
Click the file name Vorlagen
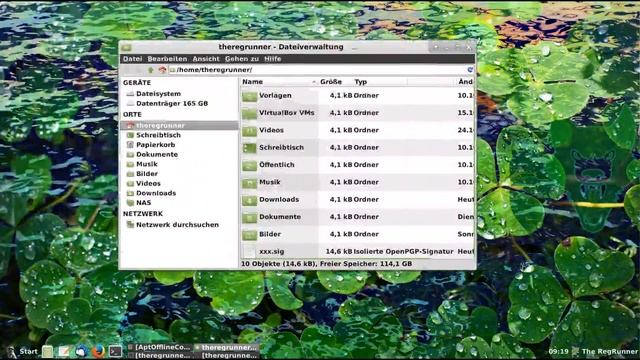click(x=275, y=95)
